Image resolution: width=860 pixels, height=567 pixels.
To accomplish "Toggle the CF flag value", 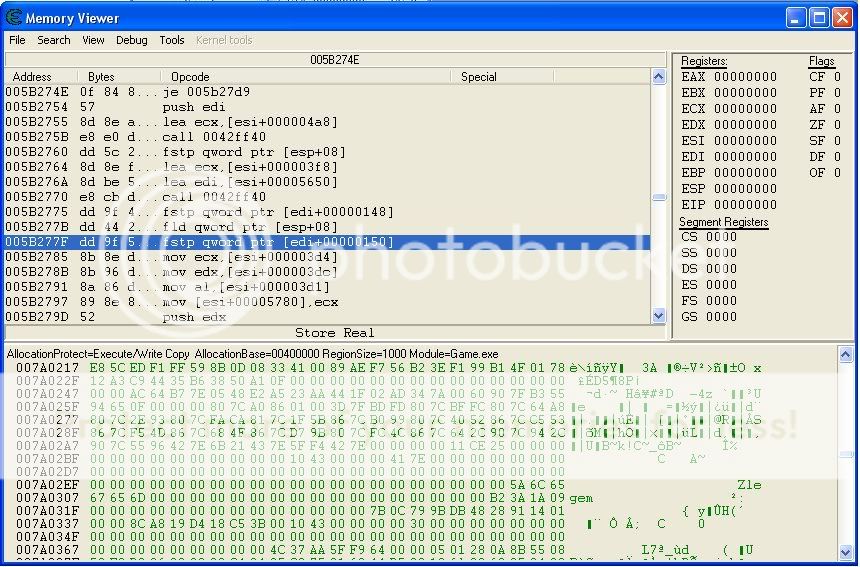I will tap(838, 77).
